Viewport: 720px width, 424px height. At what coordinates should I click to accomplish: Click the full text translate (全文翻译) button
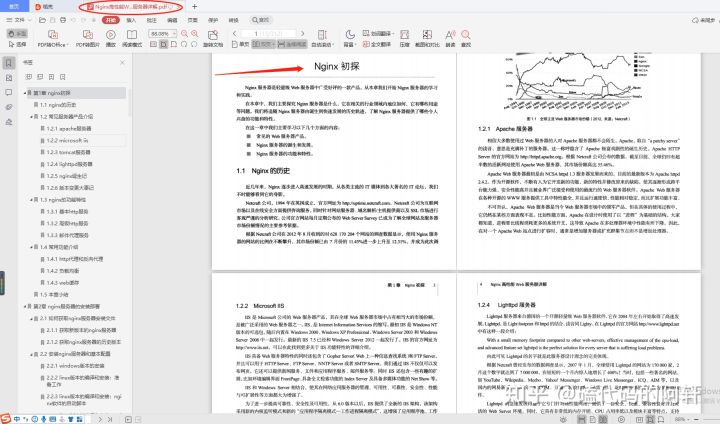click(x=377, y=44)
